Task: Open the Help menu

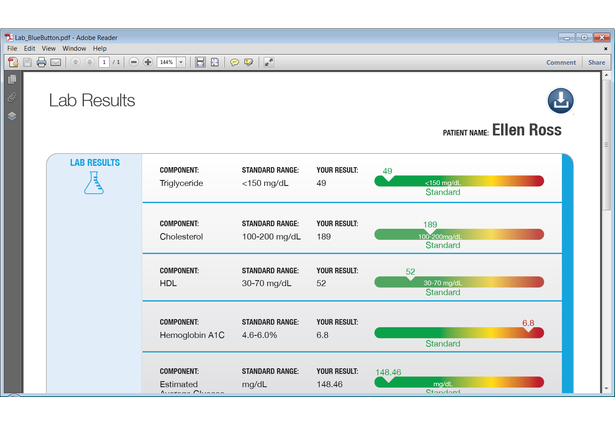Action: click(100, 48)
